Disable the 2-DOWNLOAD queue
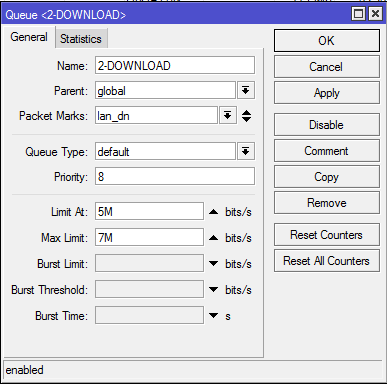The height and width of the screenshot is (384, 387). pos(327,125)
